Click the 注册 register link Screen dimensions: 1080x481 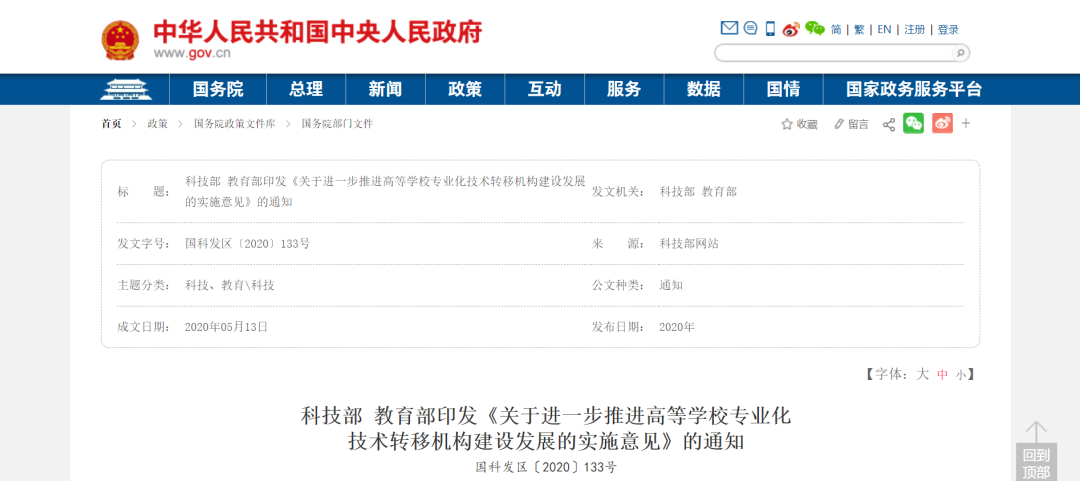pyautogui.click(x=915, y=30)
